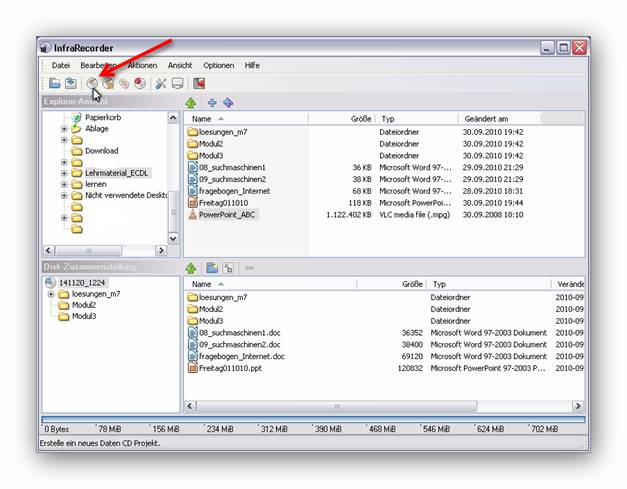Click the explorer tree scroll down arrow
This screenshot has width=627, height=489.
pyautogui.click(x=173, y=239)
